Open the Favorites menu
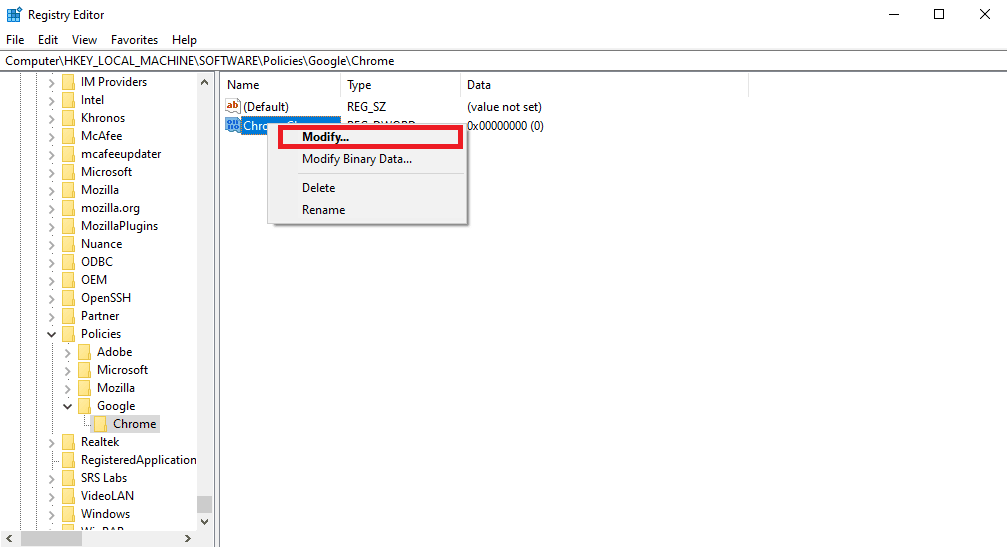Screen dimensions: 1007x547 tap(134, 40)
